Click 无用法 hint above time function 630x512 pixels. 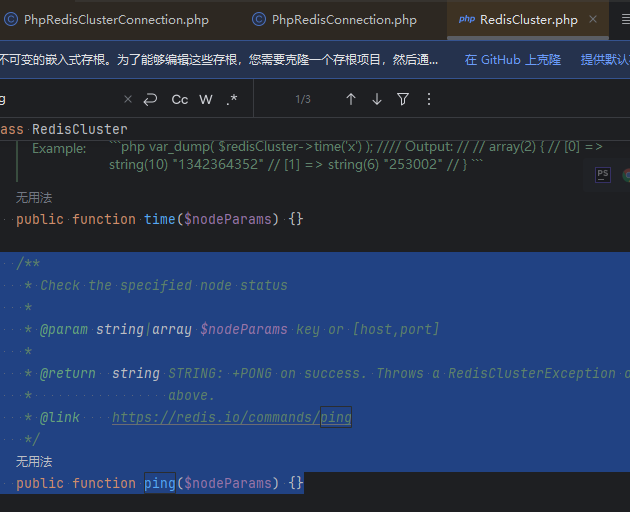(x=34, y=198)
